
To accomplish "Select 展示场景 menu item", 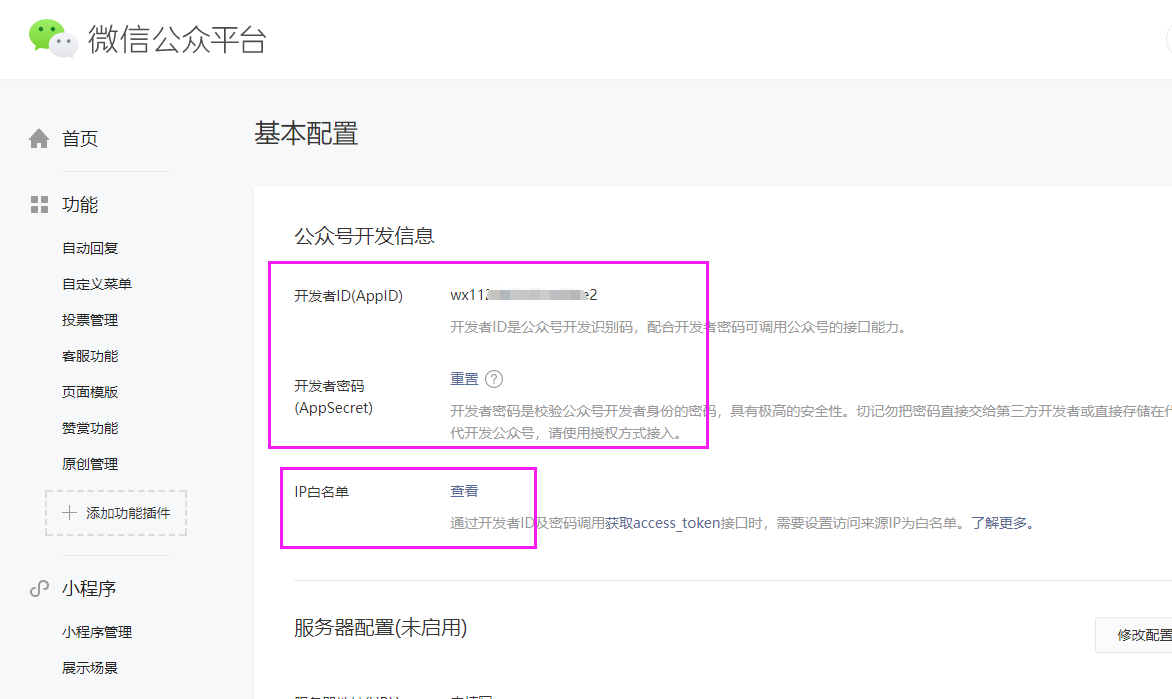I will [x=90, y=668].
